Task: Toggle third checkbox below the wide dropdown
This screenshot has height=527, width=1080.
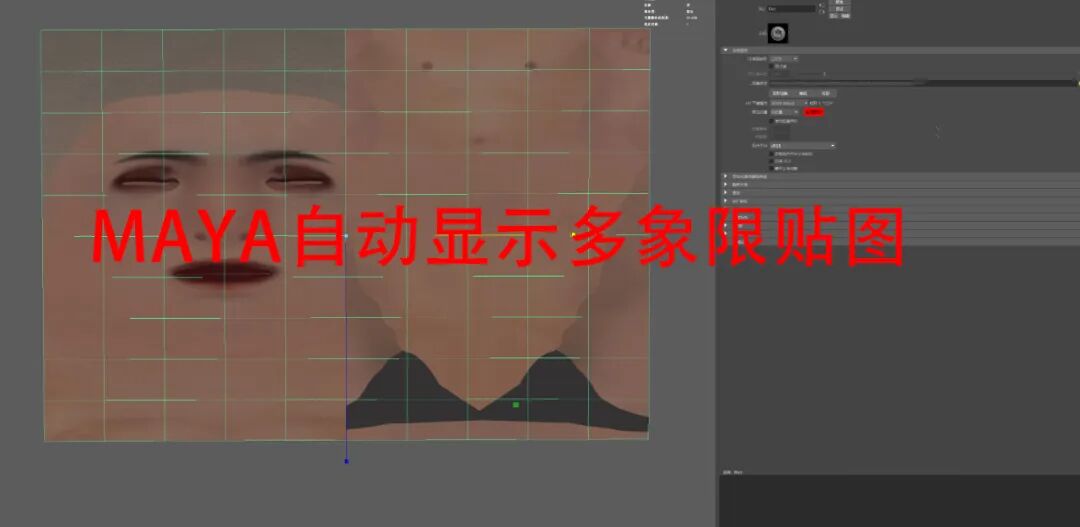Action: click(x=771, y=168)
